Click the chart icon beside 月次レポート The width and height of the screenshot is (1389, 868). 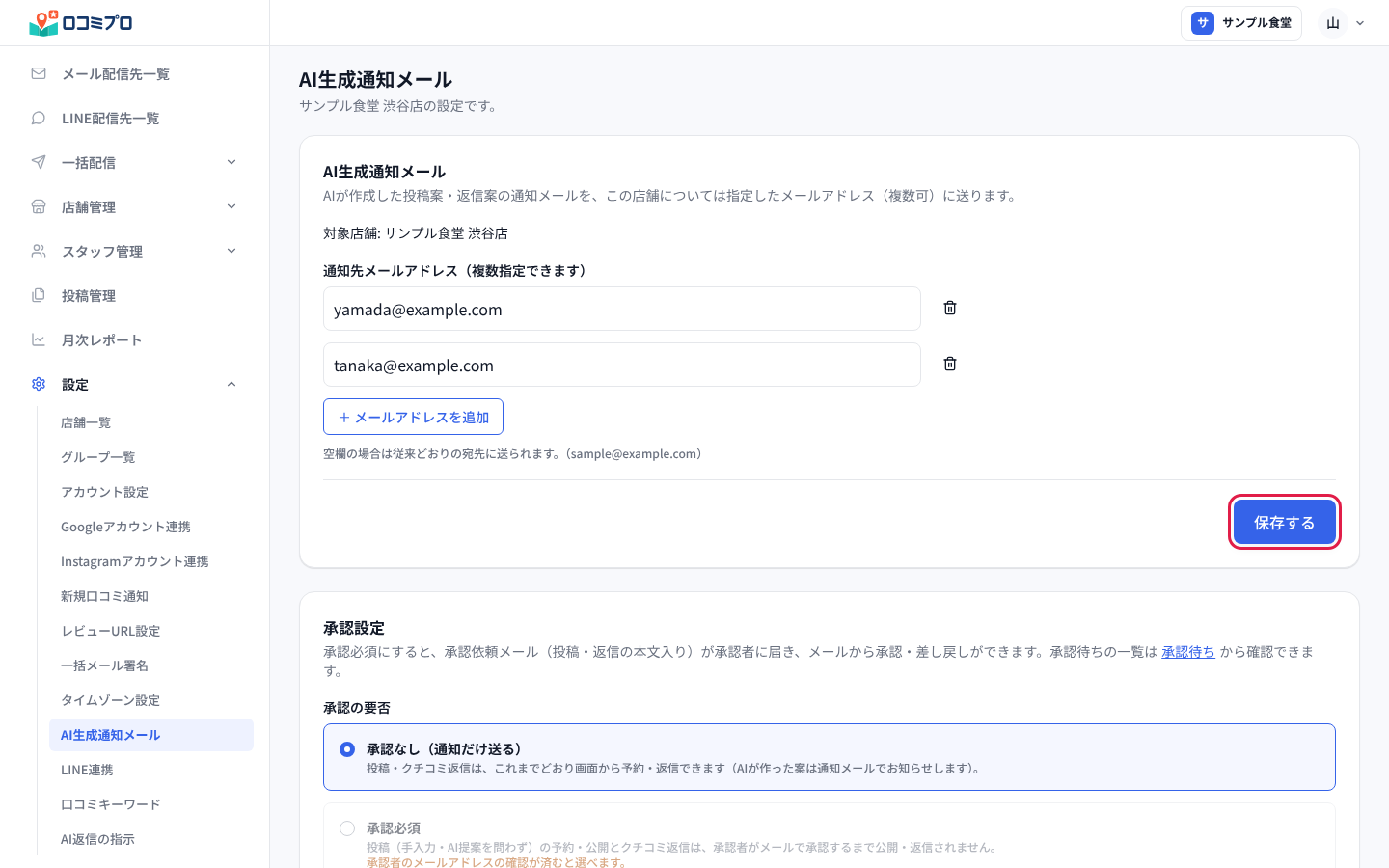[x=39, y=339]
